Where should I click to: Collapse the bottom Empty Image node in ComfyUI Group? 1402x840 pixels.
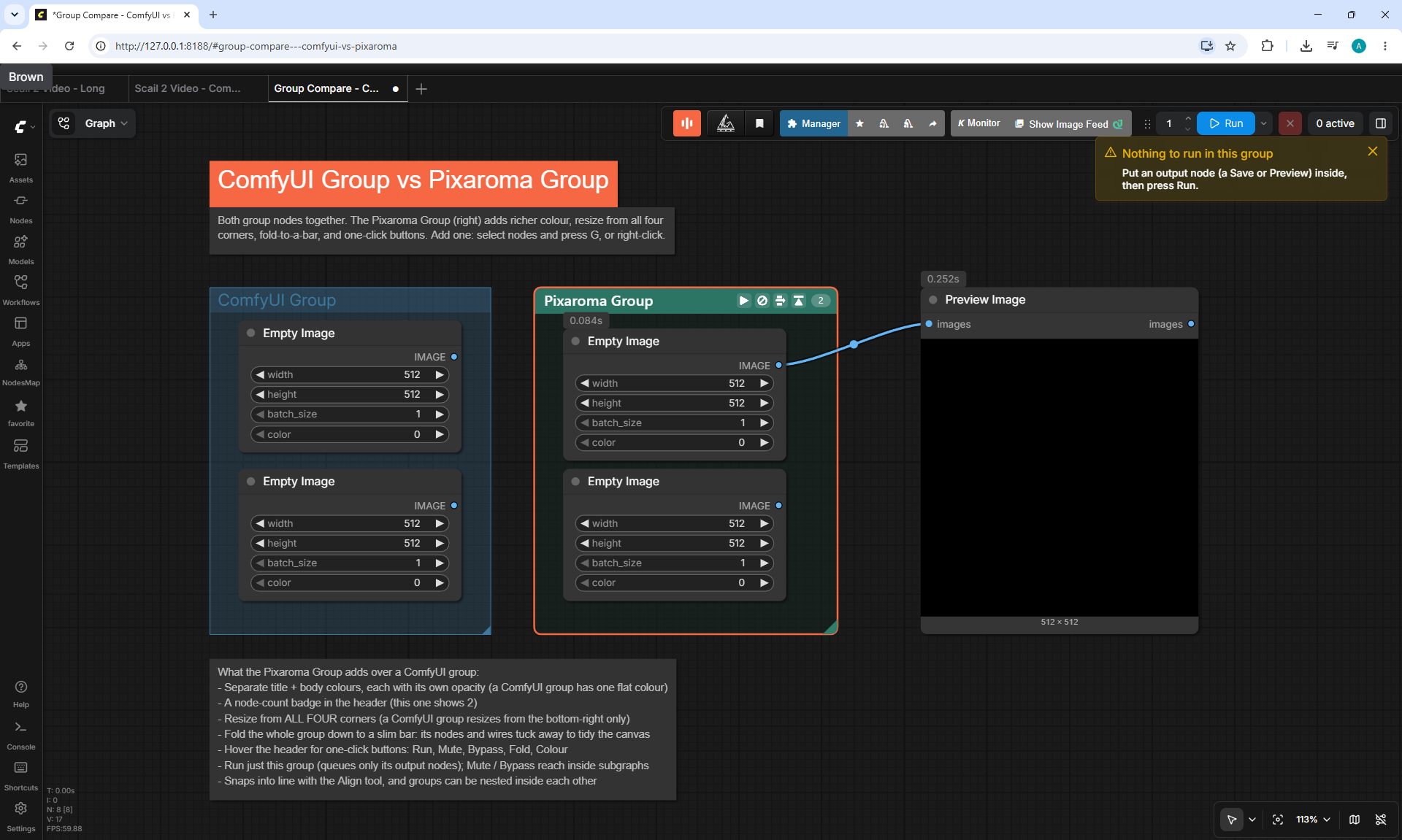pos(251,482)
